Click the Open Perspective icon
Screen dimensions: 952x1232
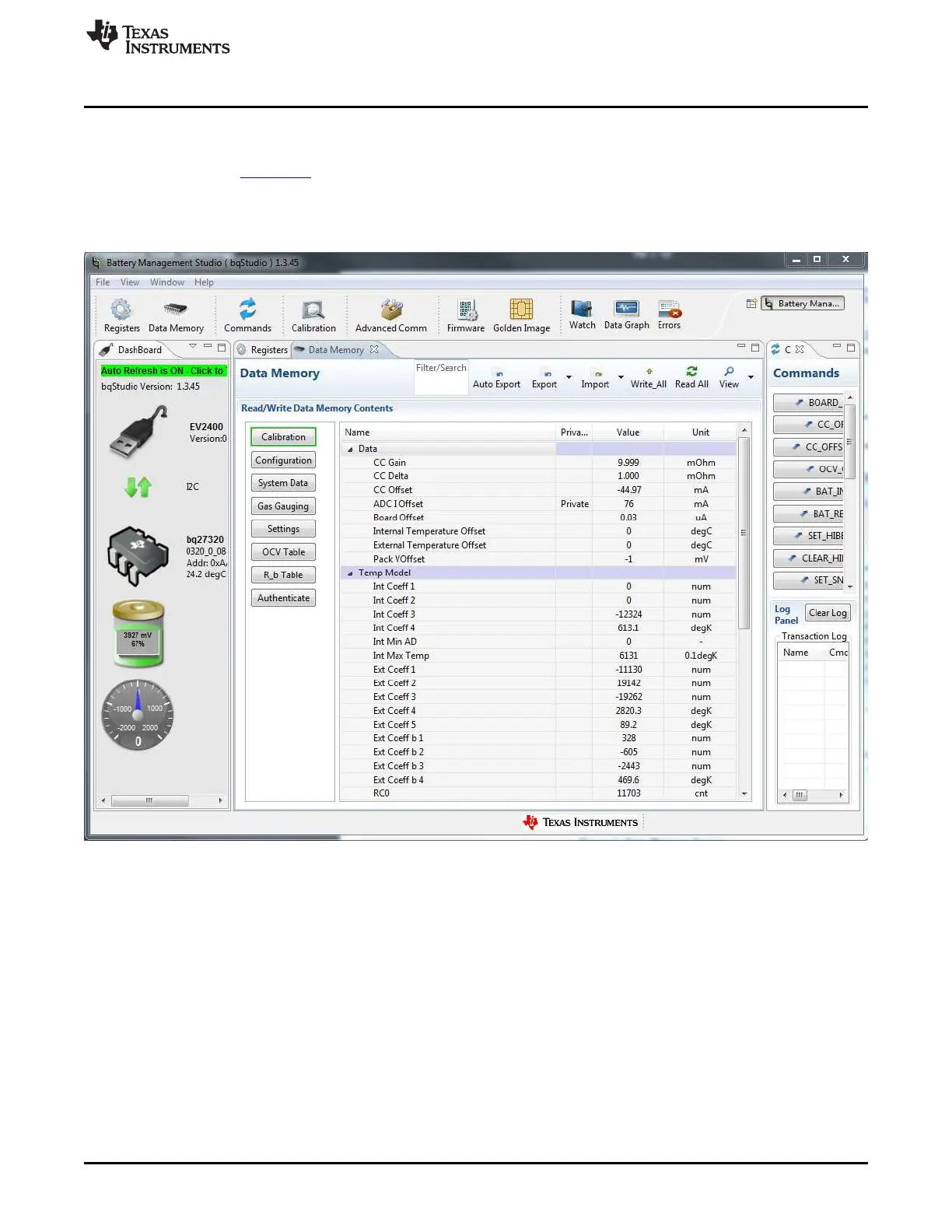click(x=751, y=303)
